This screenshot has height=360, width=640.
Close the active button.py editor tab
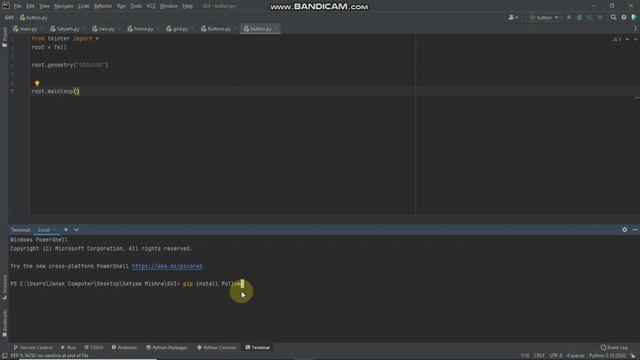click(276, 29)
